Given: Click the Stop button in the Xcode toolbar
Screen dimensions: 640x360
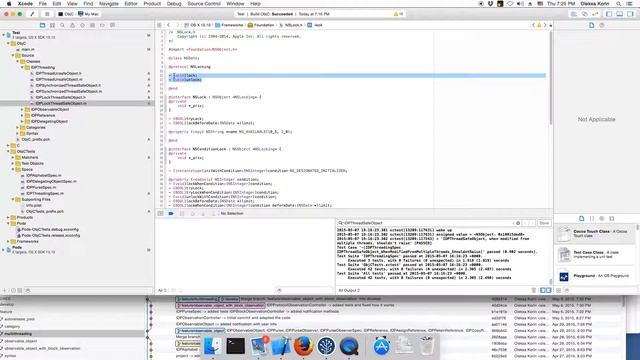Looking at the screenshot, I should click(x=47, y=14).
